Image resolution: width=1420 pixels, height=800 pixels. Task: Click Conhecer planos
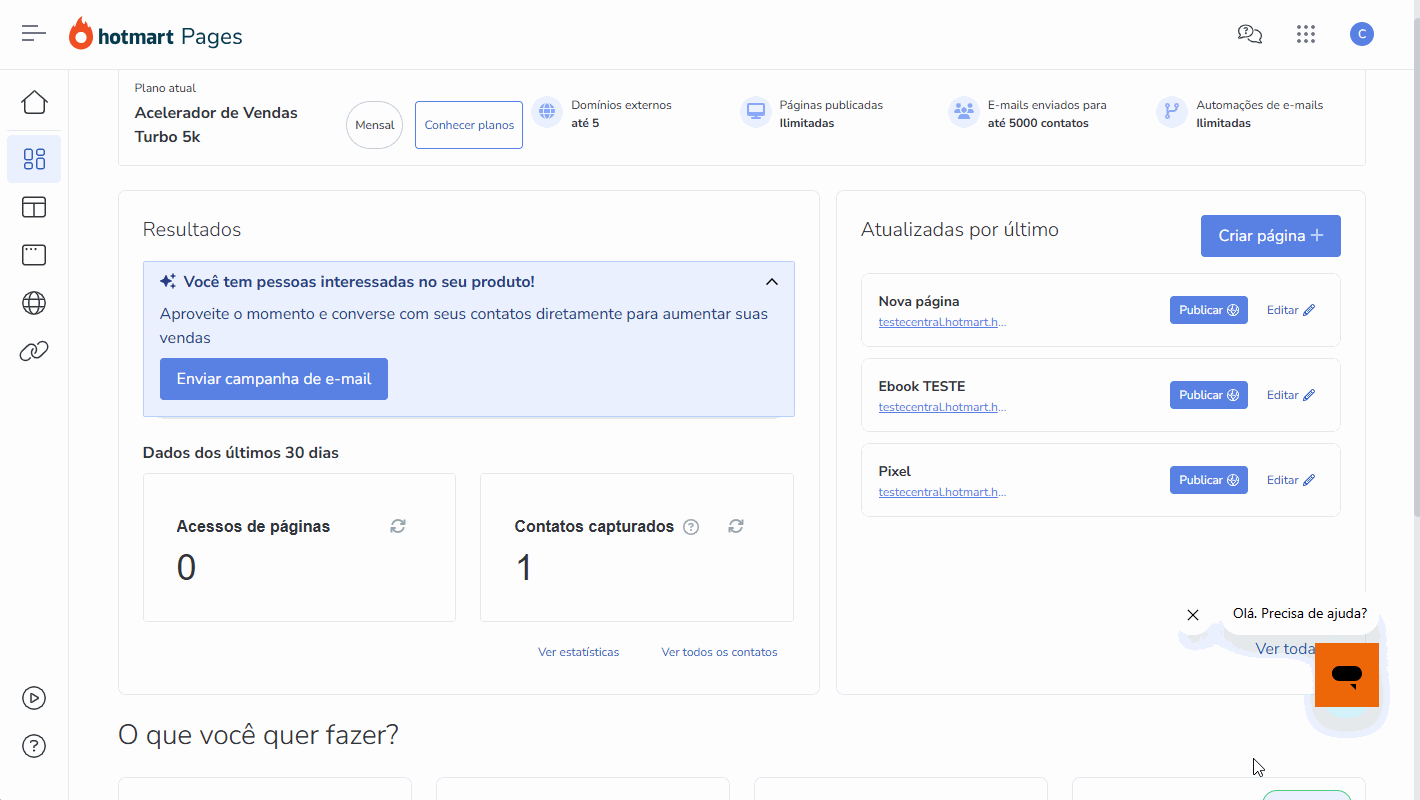(x=468, y=124)
